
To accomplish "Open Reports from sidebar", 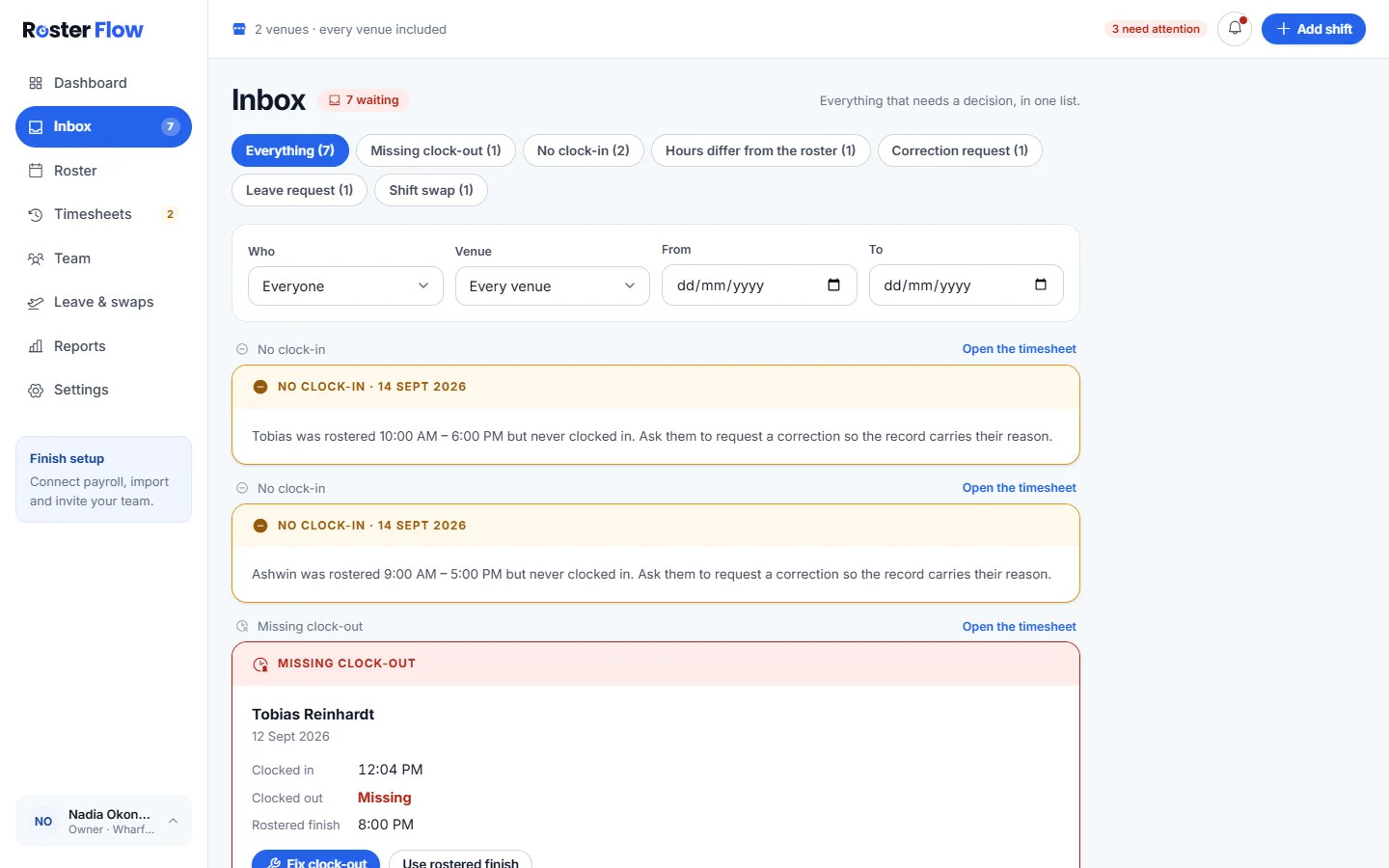I will (x=103, y=346).
